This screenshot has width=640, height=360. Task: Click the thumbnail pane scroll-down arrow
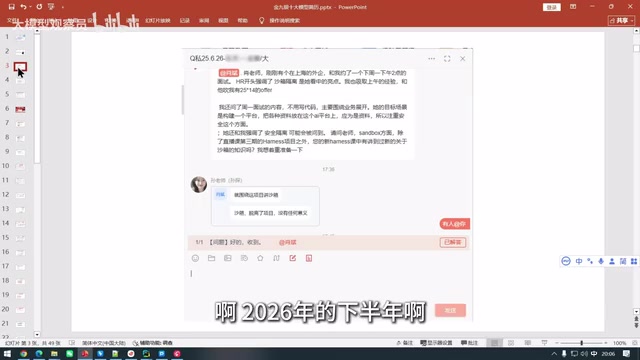tap(37, 334)
